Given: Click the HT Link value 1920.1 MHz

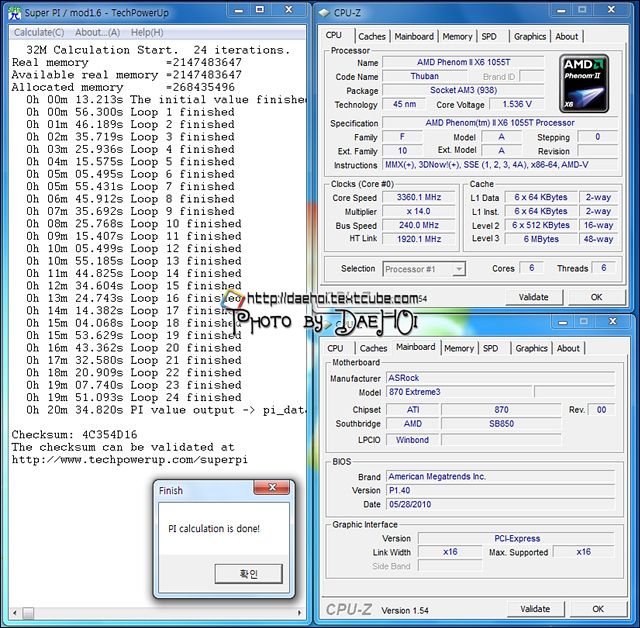Looking at the screenshot, I should click(419, 239).
